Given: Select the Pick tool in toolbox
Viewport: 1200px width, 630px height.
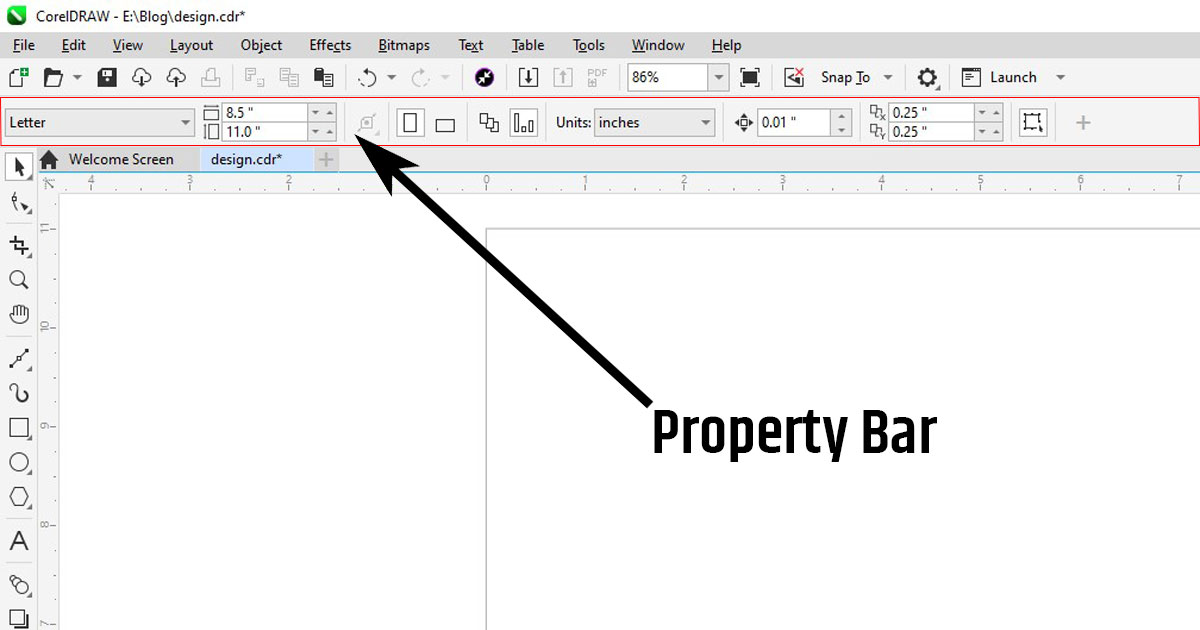Looking at the screenshot, I should (19, 167).
